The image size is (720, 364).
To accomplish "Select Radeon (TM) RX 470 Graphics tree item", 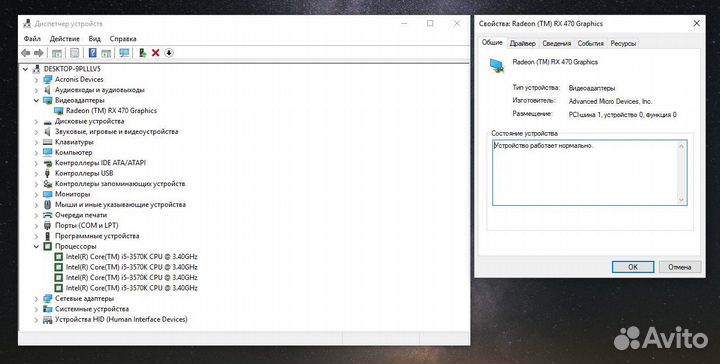I will [111, 111].
